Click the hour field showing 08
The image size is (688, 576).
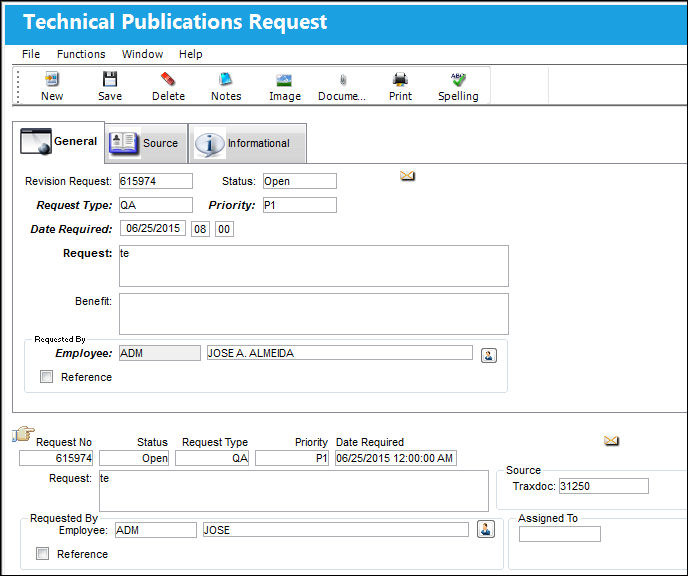tap(200, 229)
